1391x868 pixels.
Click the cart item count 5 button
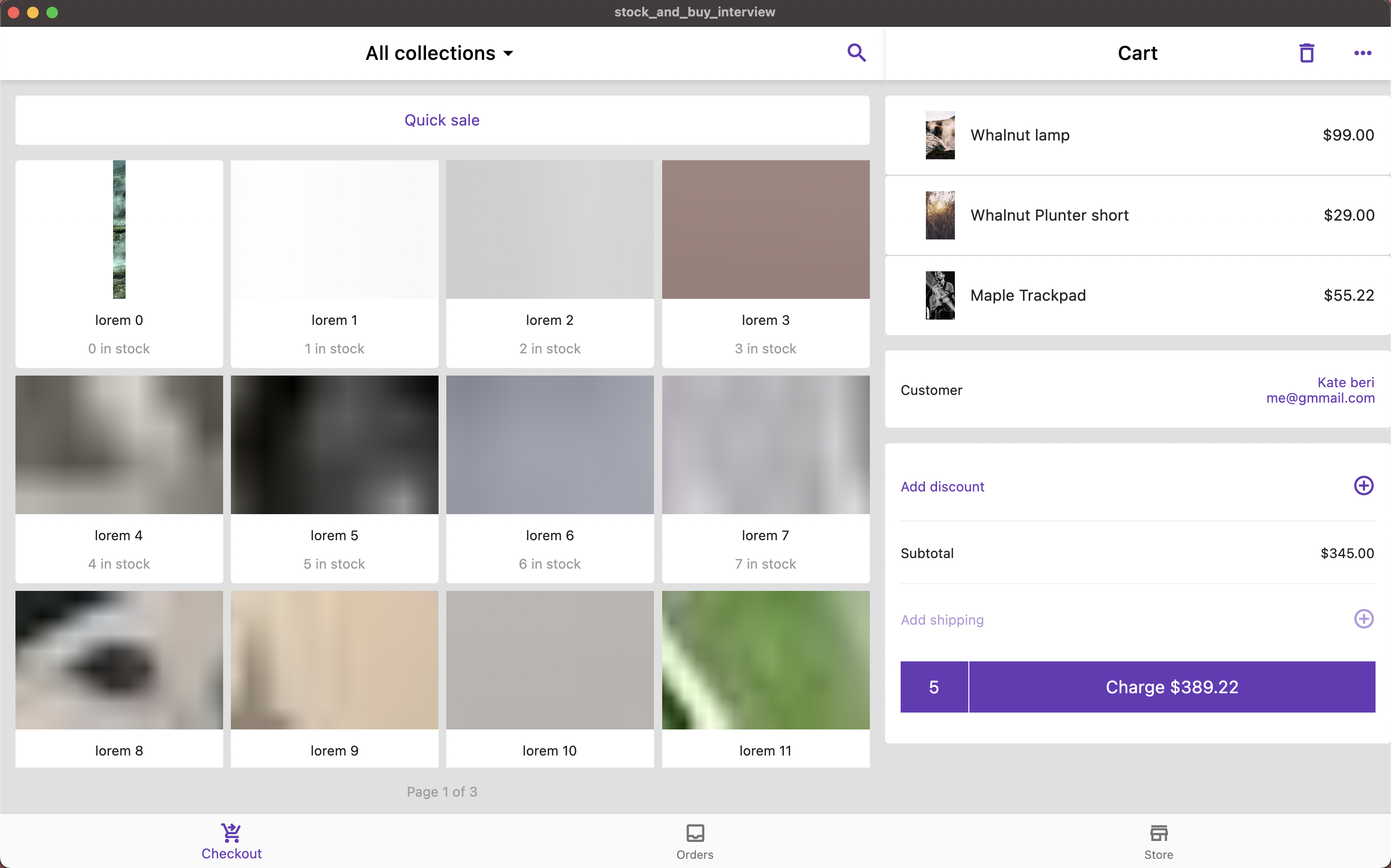(x=934, y=686)
